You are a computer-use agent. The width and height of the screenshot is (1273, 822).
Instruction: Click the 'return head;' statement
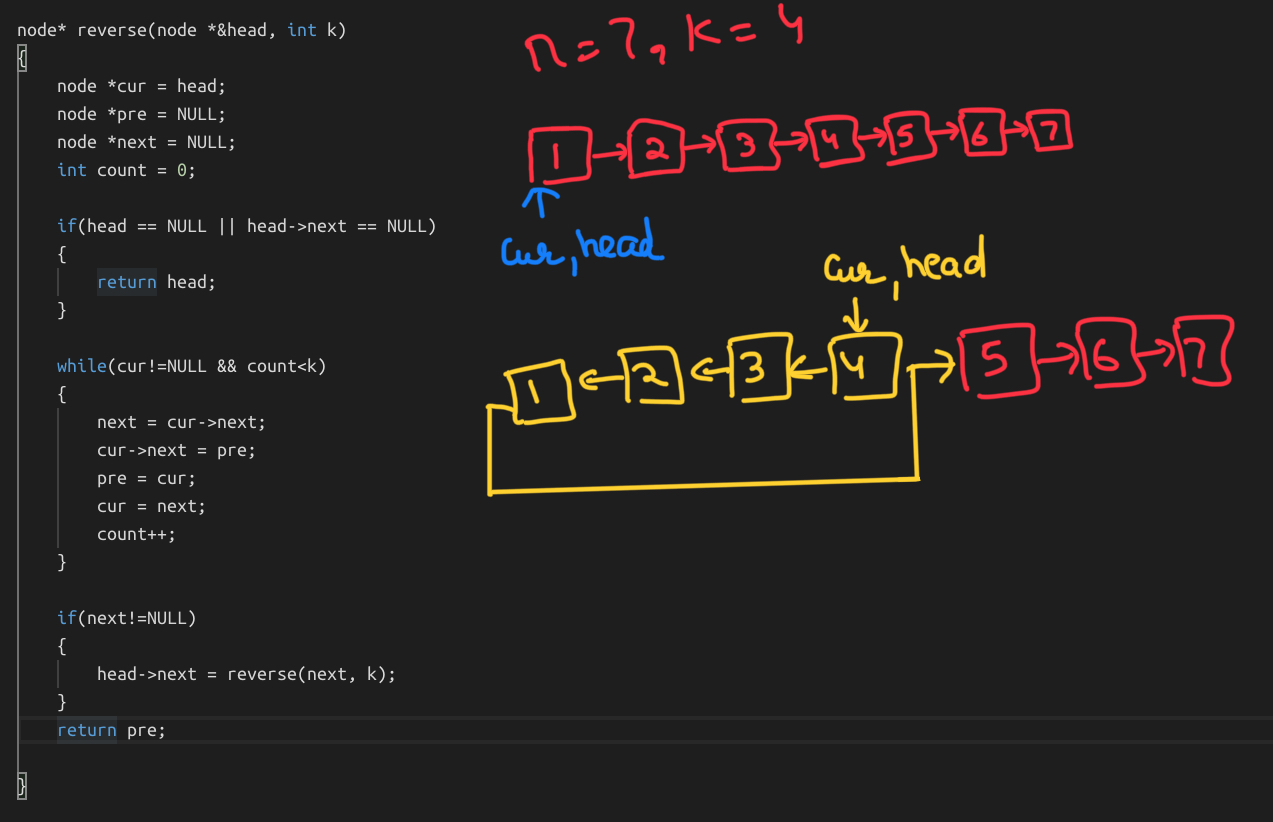point(156,282)
